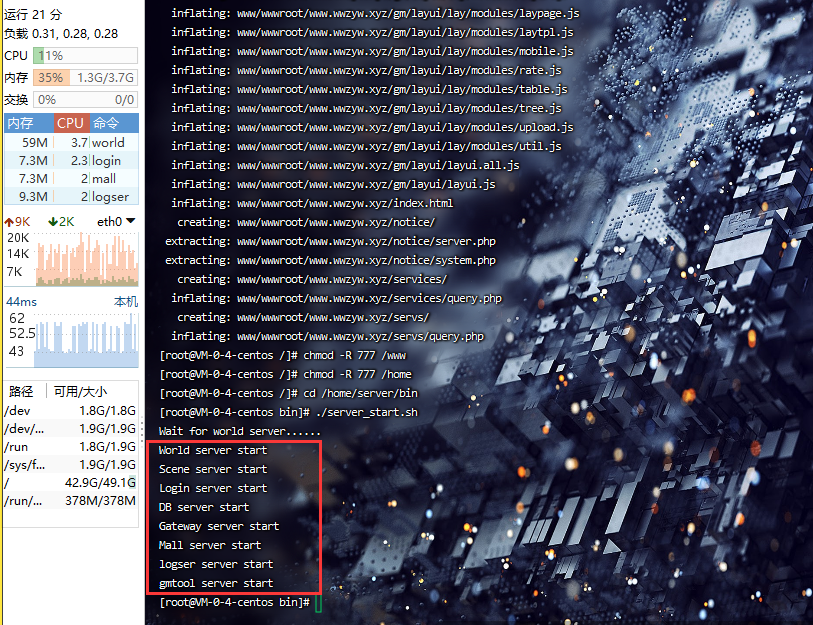Screen dimensions: 813x625
Task: Click the CPU usage bar
Action: click(x=86, y=56)
